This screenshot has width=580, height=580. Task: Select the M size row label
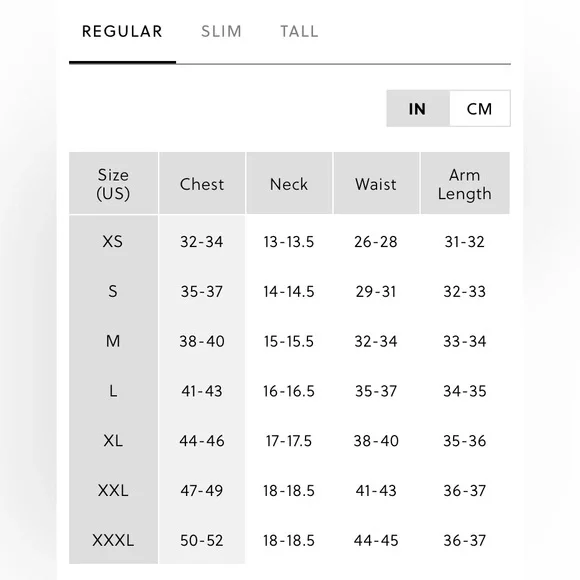(113, 341)
